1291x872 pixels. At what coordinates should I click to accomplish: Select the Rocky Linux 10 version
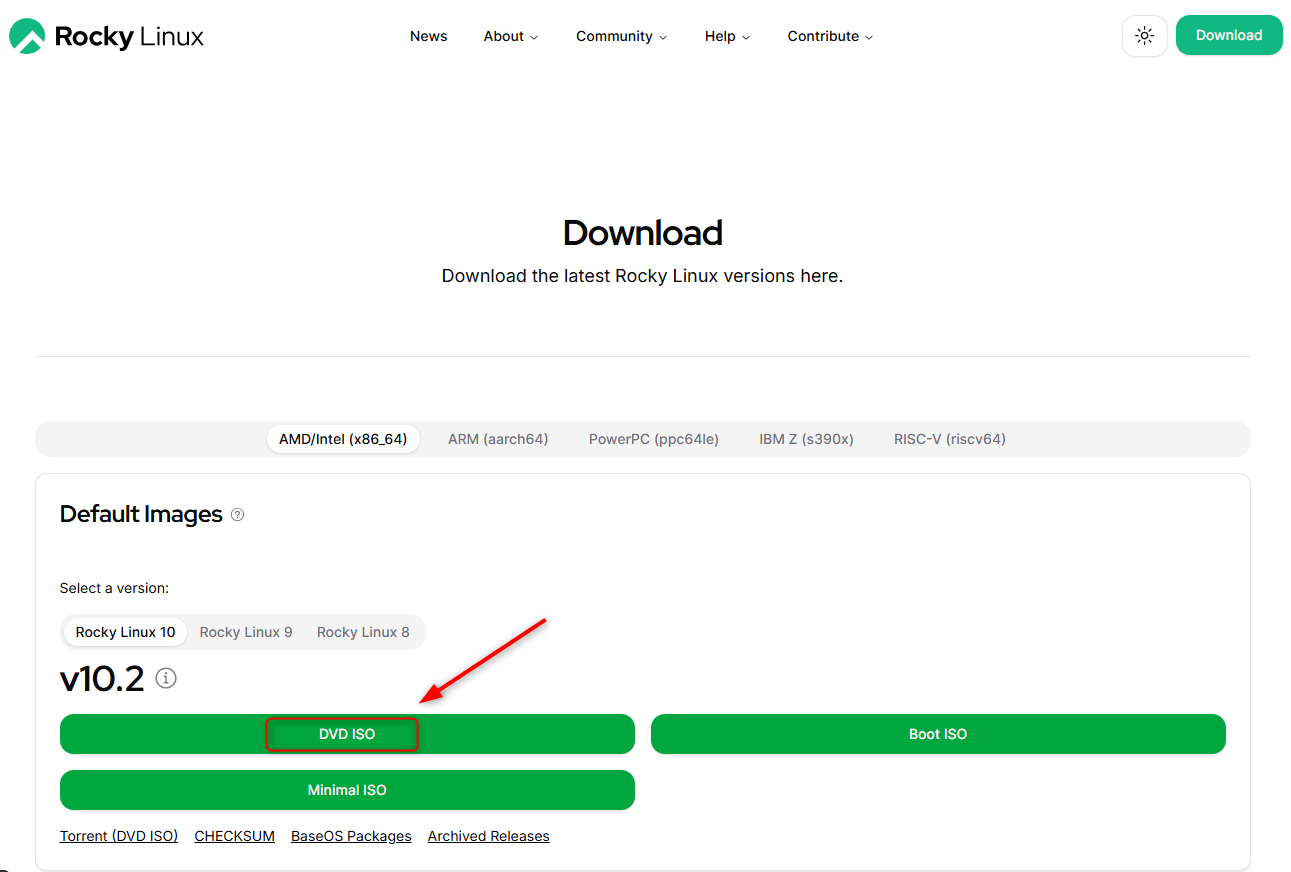[125, 632]
